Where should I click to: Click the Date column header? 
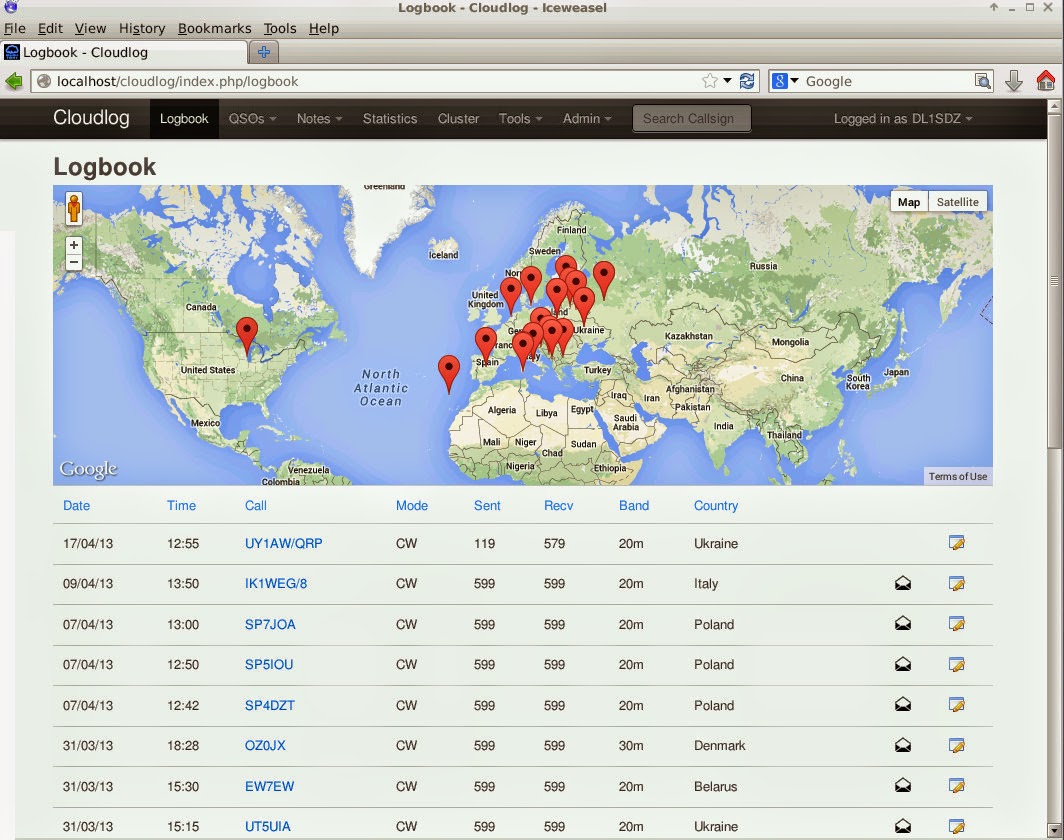pos(76,505)
